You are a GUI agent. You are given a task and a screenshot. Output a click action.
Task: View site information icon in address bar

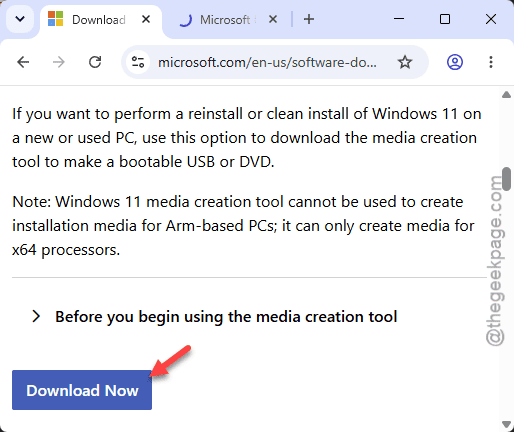pos(138,62)
